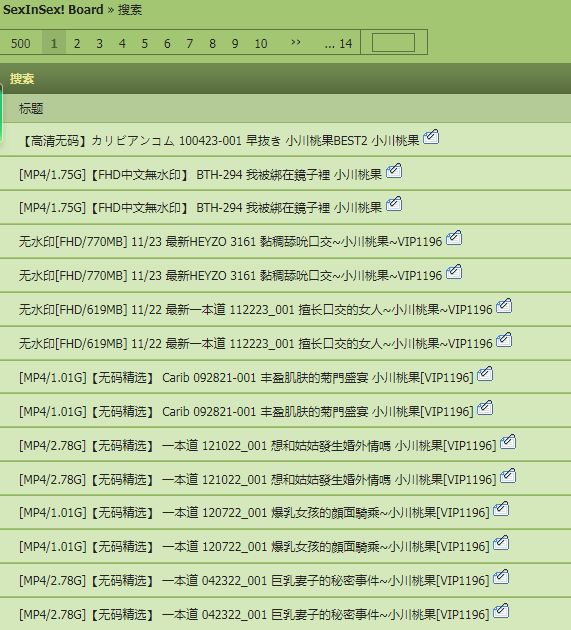This screenshot has width=571, height=630.
Task: Navigate to results page 7
Action: point(189,43)
